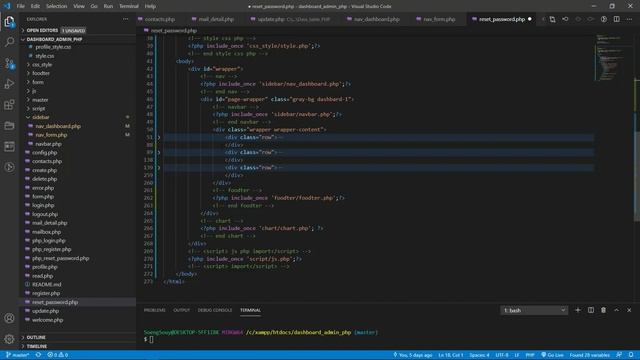Close the terminal panel

tap(629, 310)
